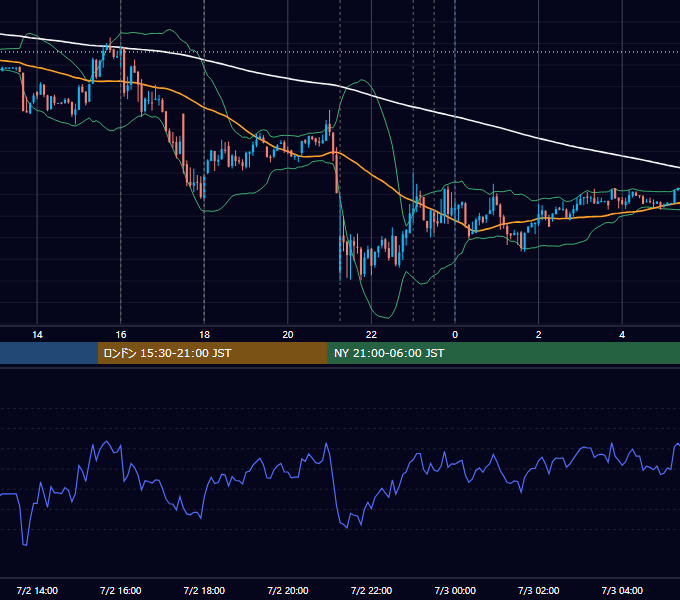This screenshot has height=600, width=680.
Task: Click the 18 hour axis label
Action: (x=204, y=335)
